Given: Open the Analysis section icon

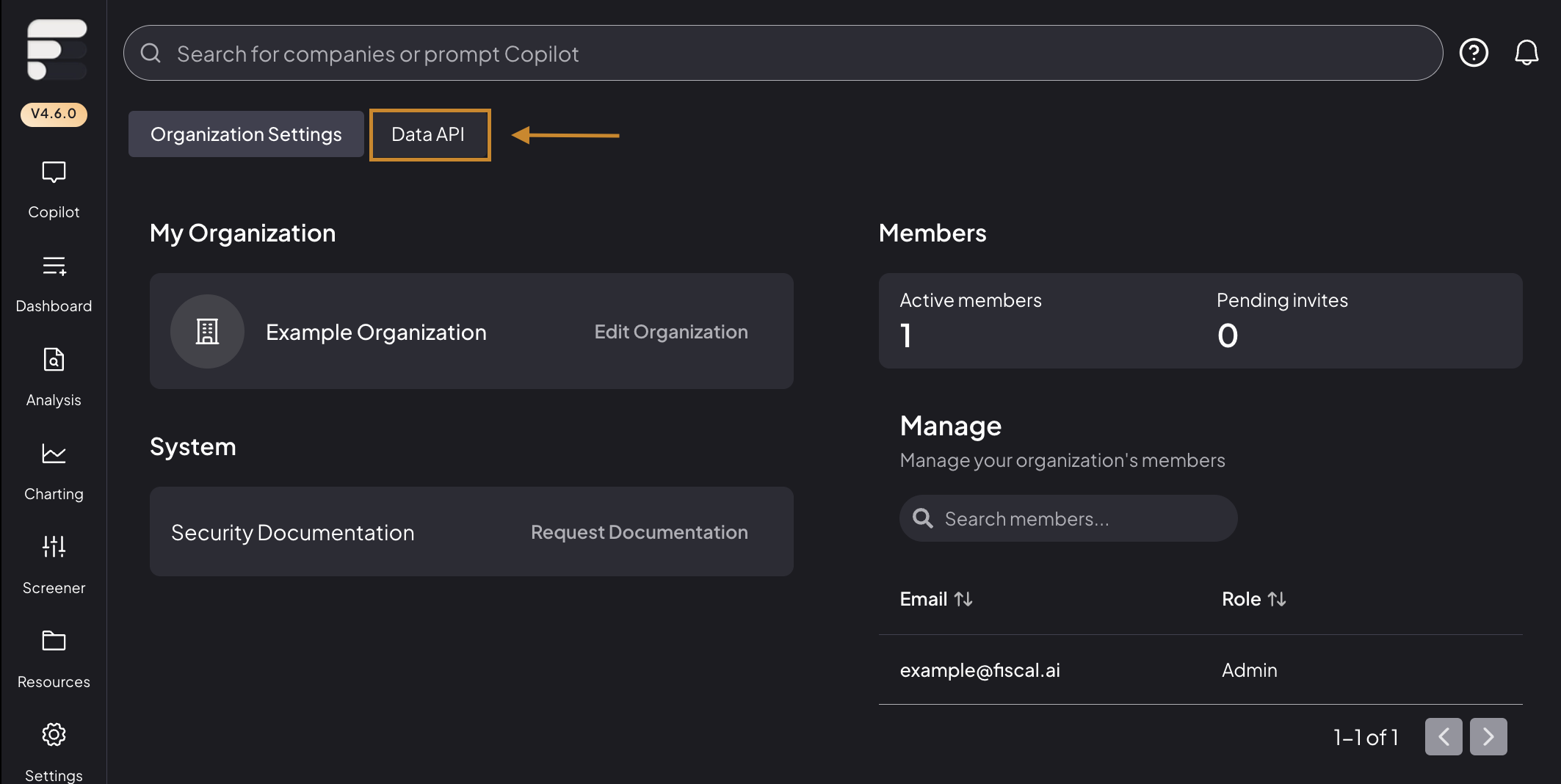Looking at the screenshot, I should pyautogui.click(x=54, y=360).
